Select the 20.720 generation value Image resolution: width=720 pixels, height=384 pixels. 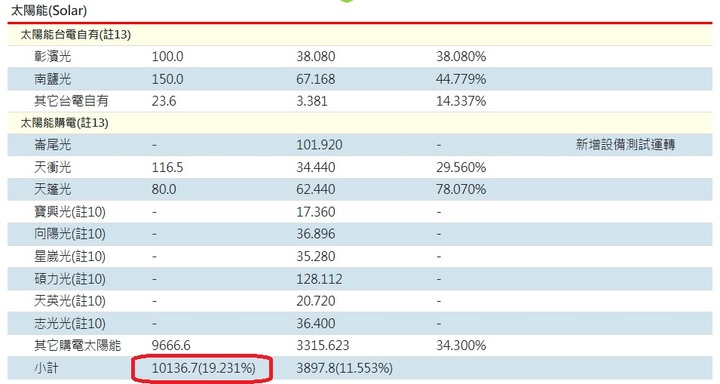pyautogui.click(x=315, y=301)
